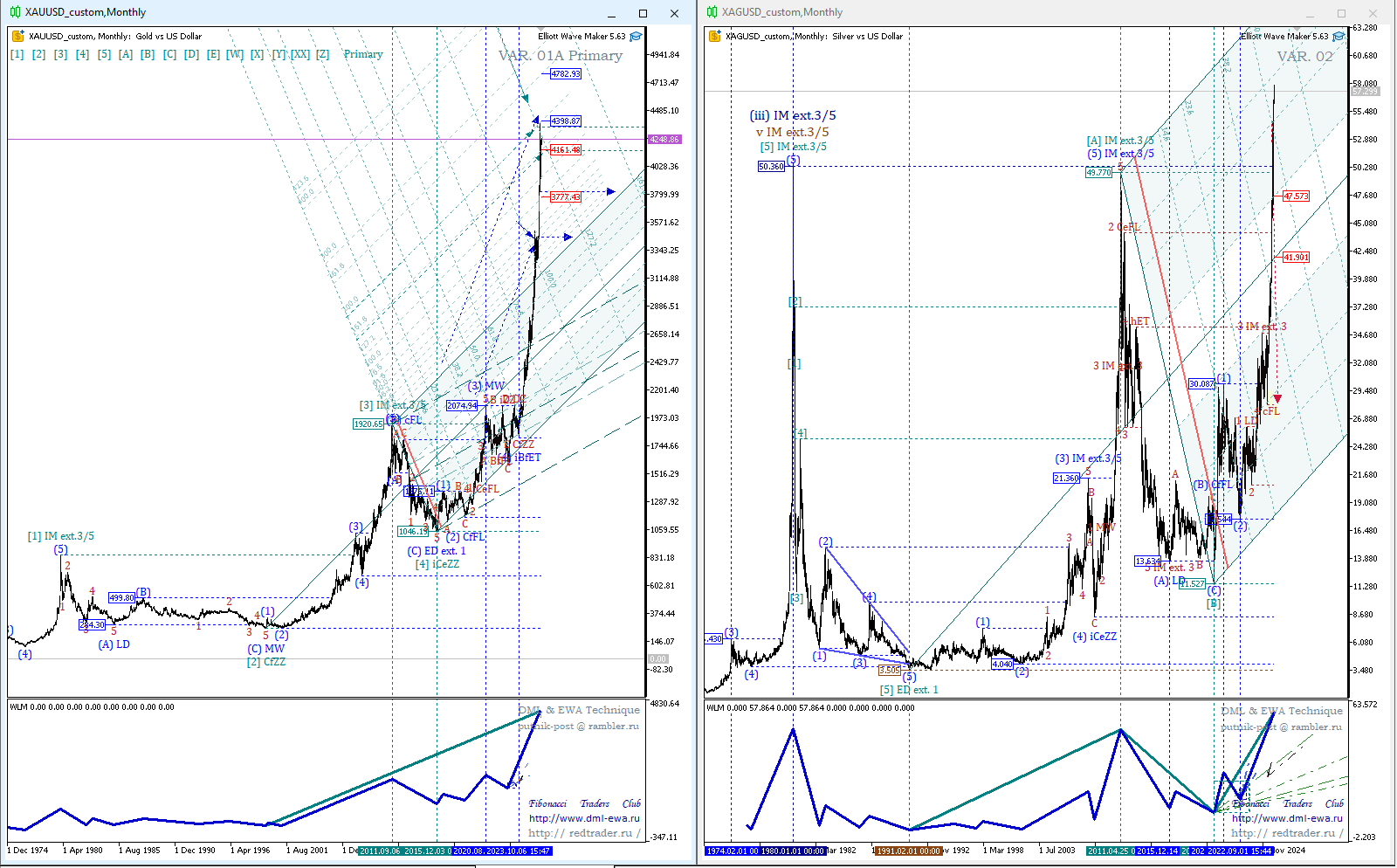Screen dimensions: 1397x868
Task: Select the [Z] wave label button
Action: pyautogui.click(x=322, y=54)
